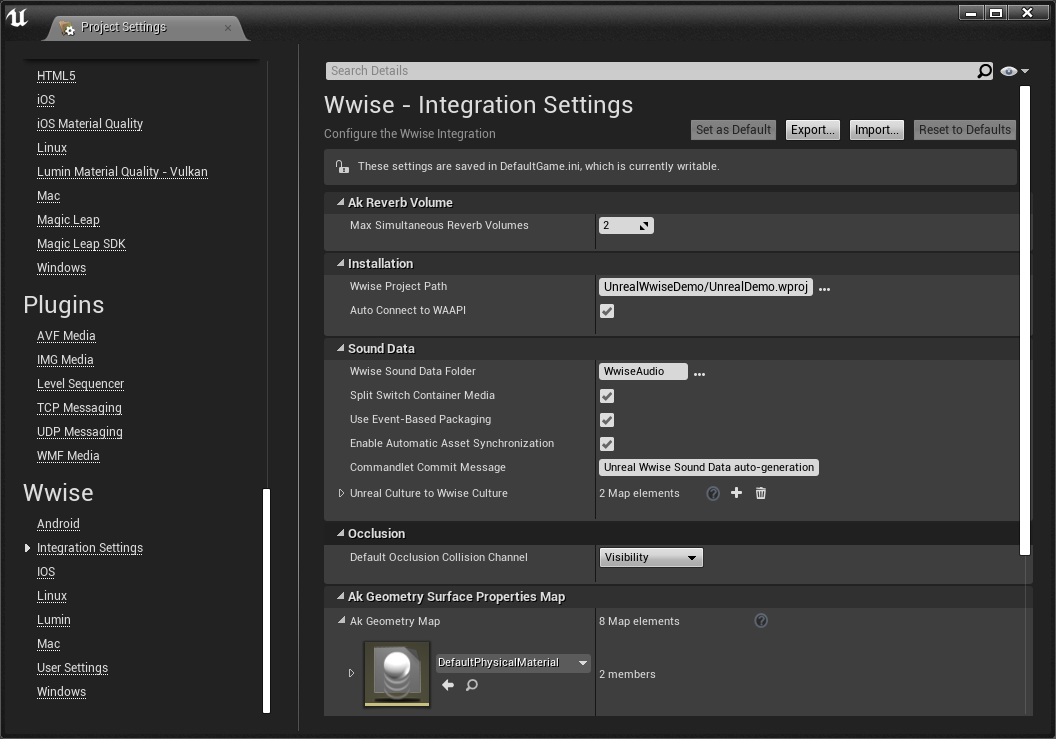The height and width of the screenshot is (739, 1056).
Task: Click the Commandlet Commit Message field
Action: coord(708,468)
